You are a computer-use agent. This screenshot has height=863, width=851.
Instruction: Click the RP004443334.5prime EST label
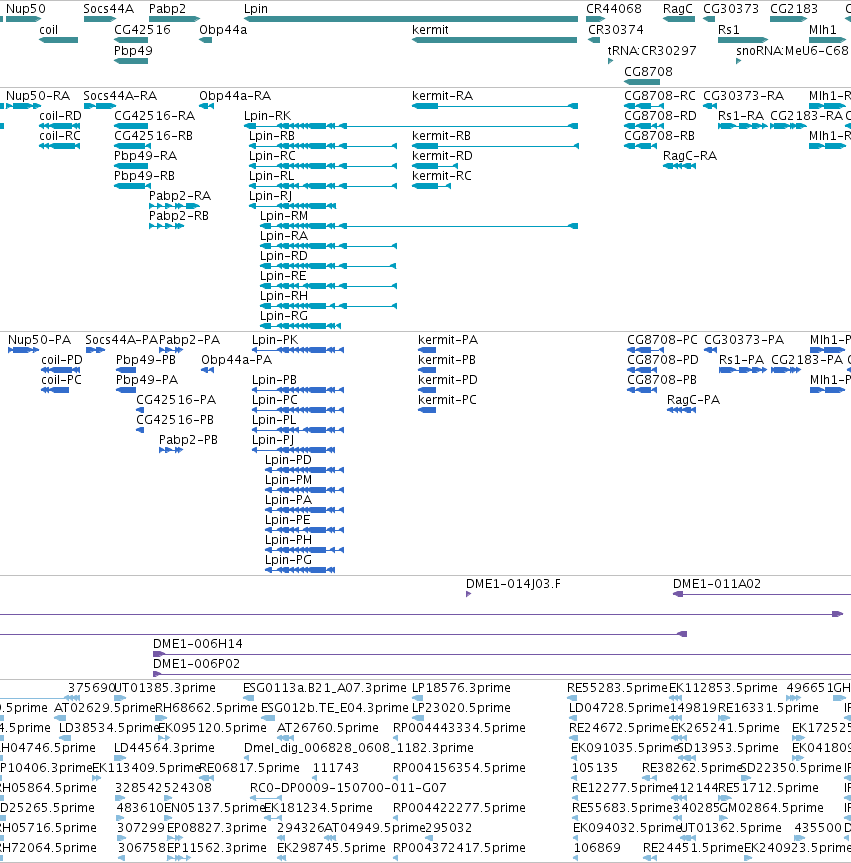tap(459, 728)
